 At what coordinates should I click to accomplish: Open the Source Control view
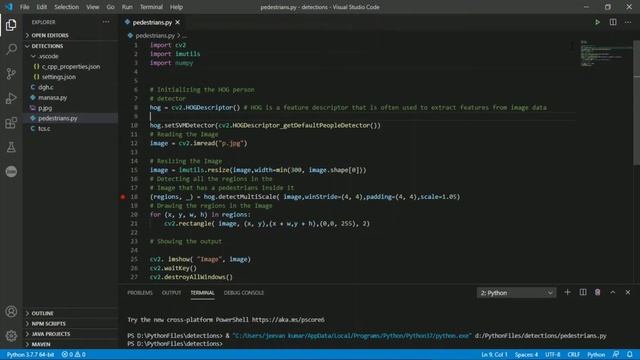click(11, 74)
